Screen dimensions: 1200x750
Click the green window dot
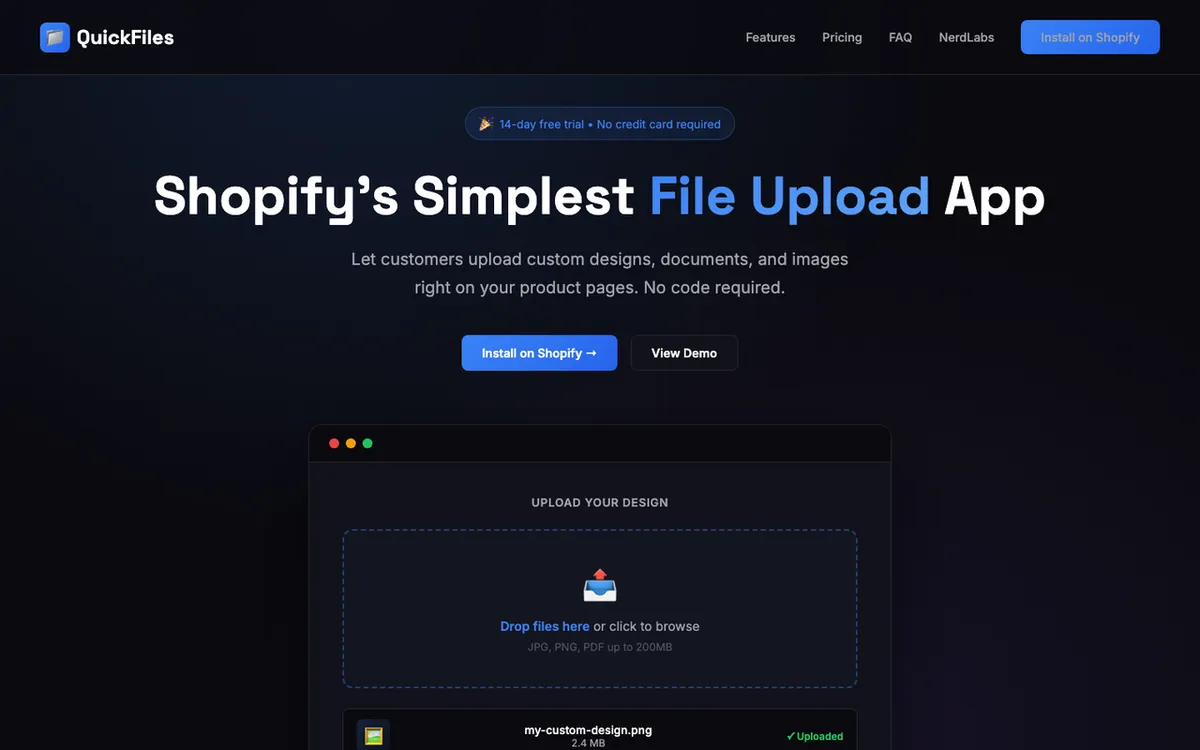tap(367, 443)
